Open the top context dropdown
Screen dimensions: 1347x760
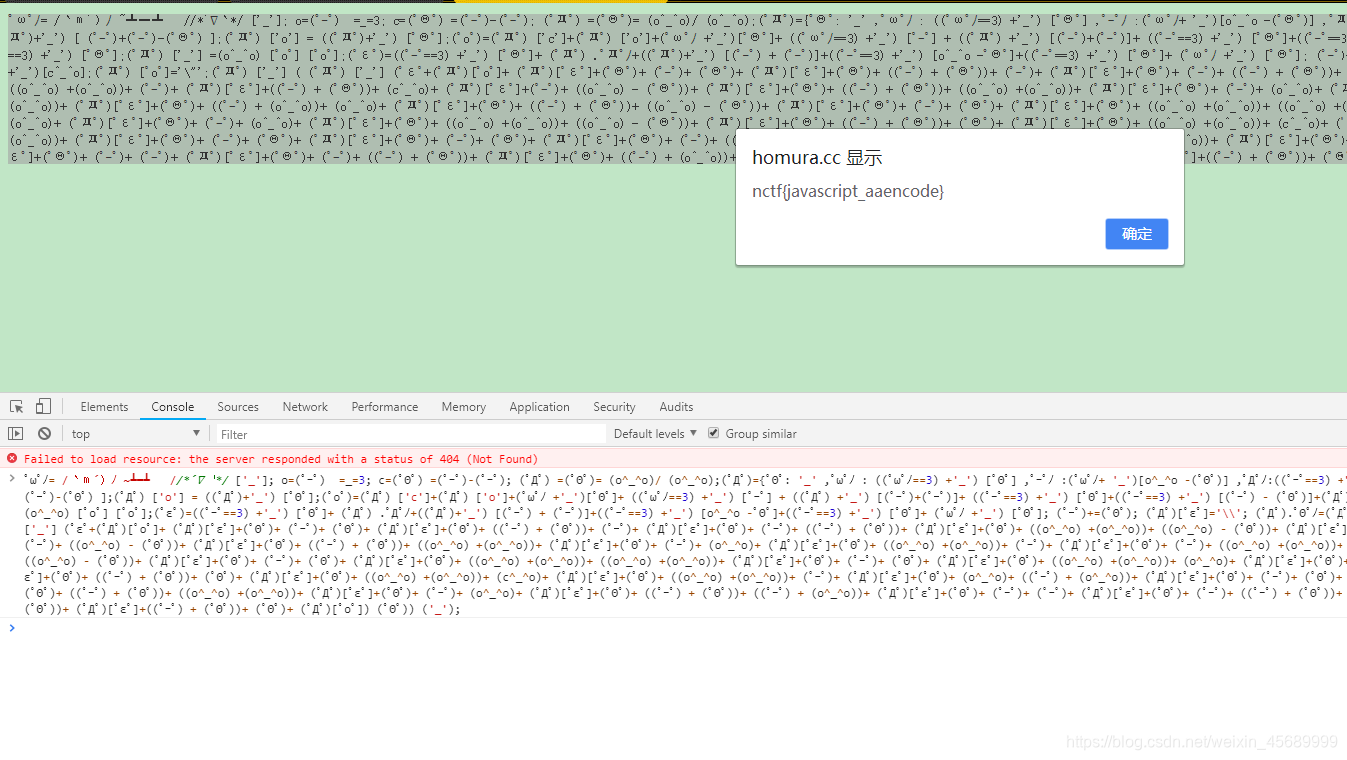[136, 433]
